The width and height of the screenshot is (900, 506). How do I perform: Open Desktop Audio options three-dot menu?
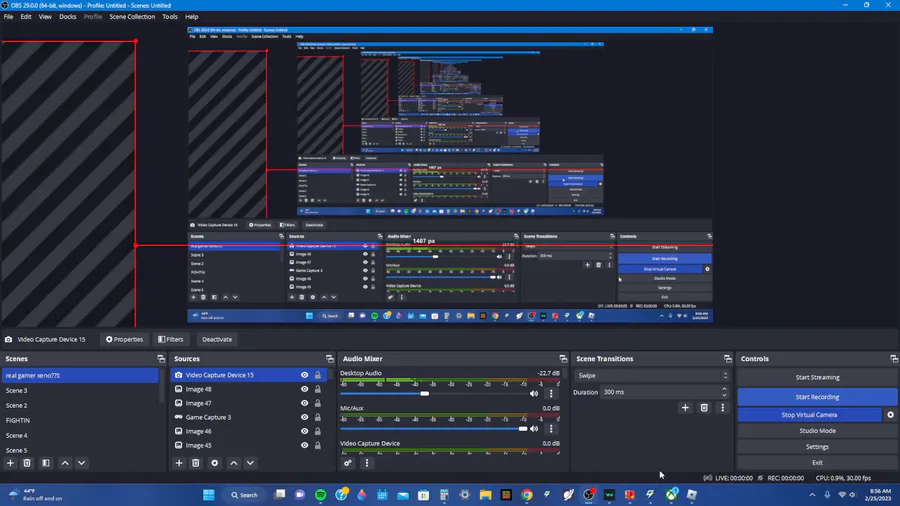551,394
